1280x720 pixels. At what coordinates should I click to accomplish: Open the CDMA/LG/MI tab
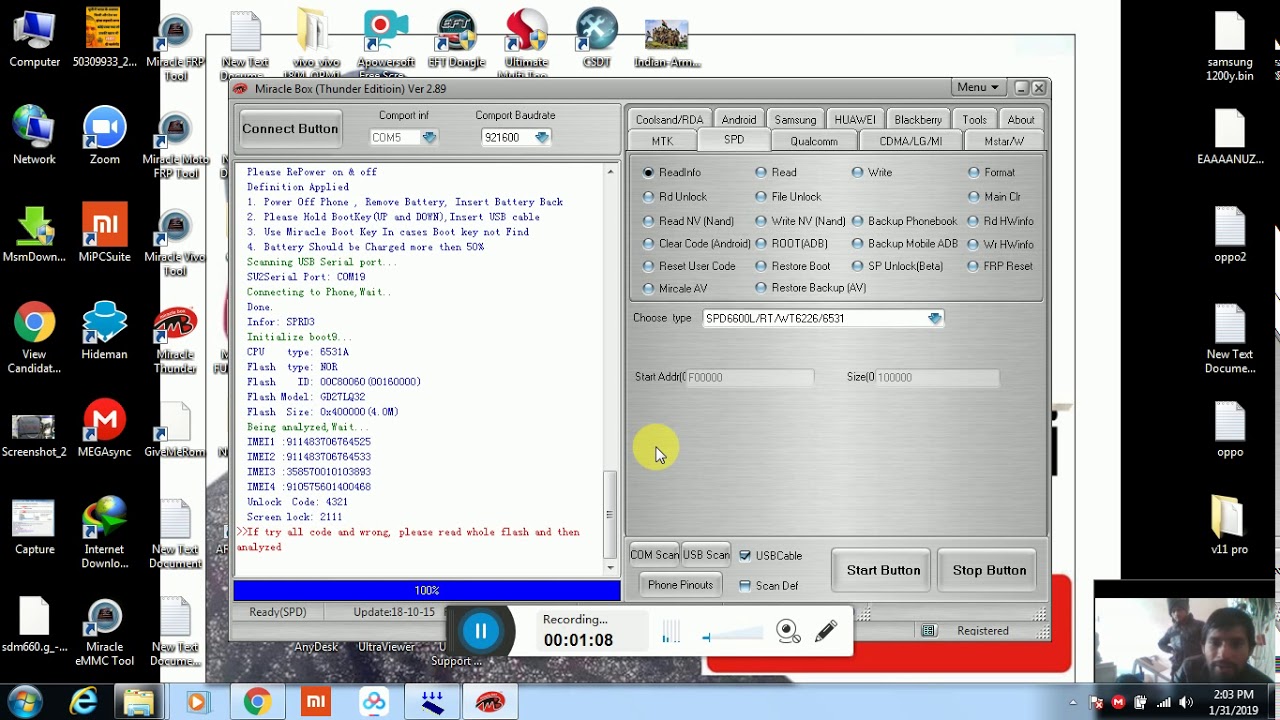(910, 141)
